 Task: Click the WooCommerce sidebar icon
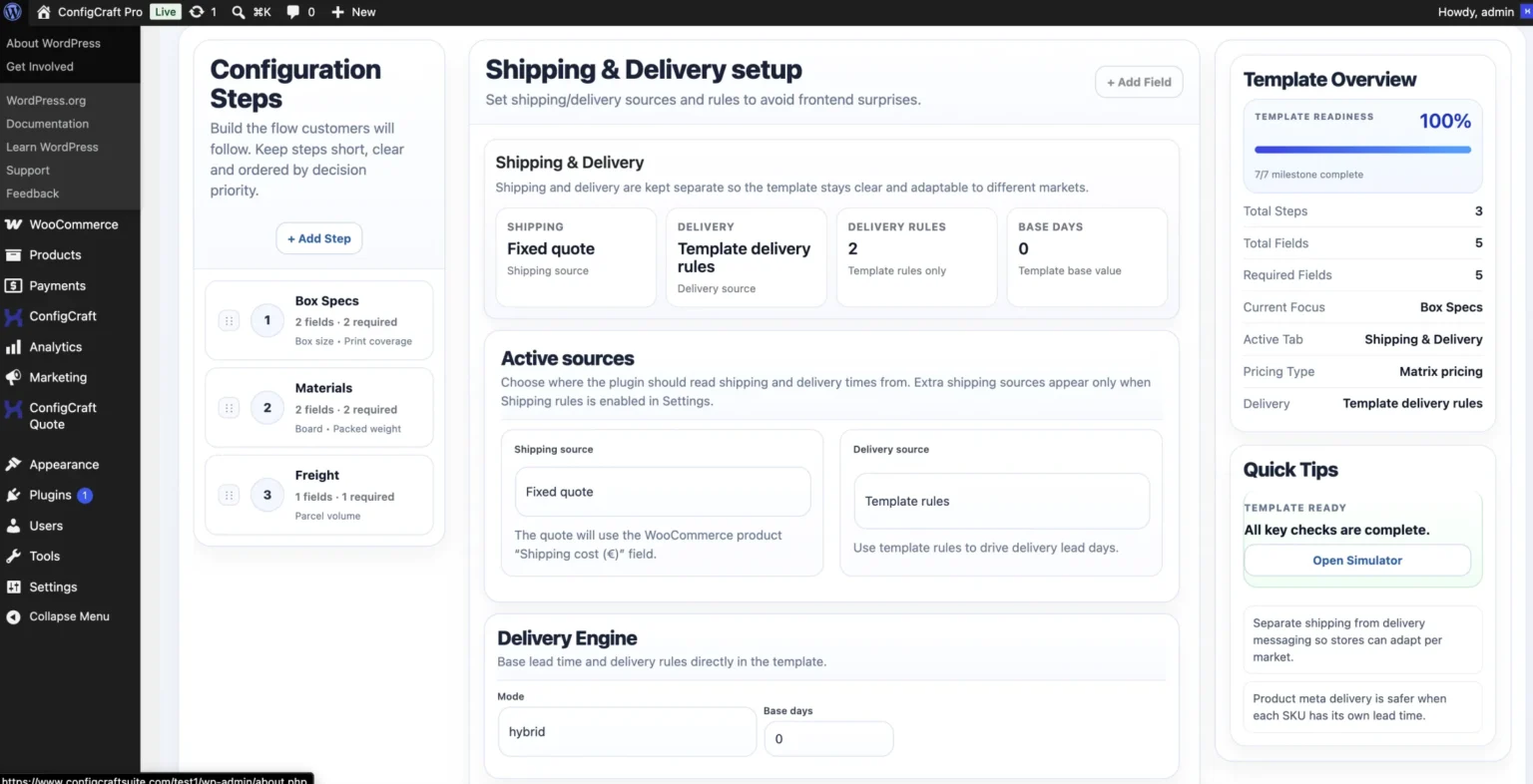click(x=14, y=224)
